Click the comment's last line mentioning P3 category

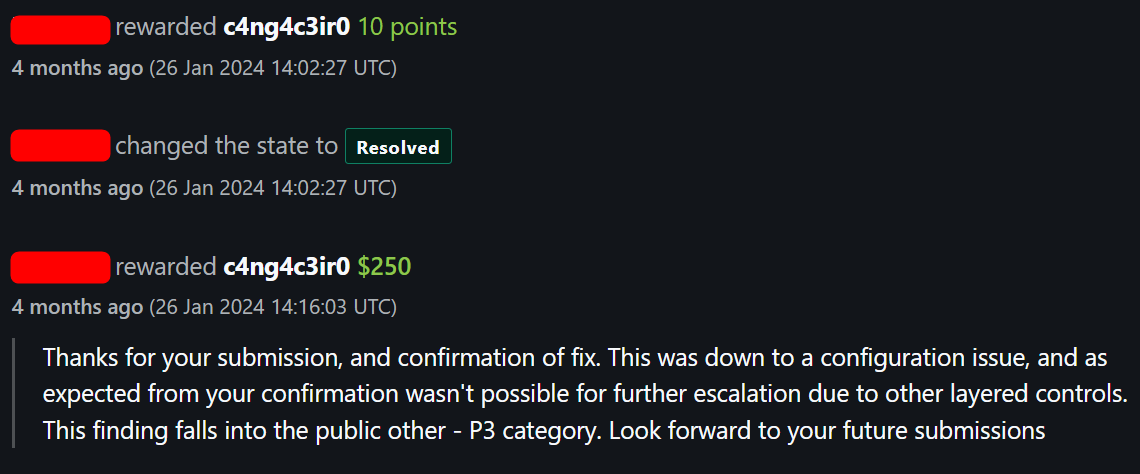543,432
